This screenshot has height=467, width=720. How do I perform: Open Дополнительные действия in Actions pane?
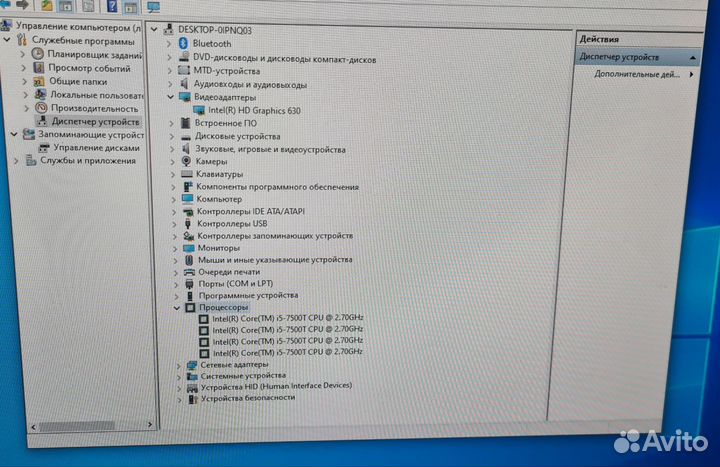(636, 74)
